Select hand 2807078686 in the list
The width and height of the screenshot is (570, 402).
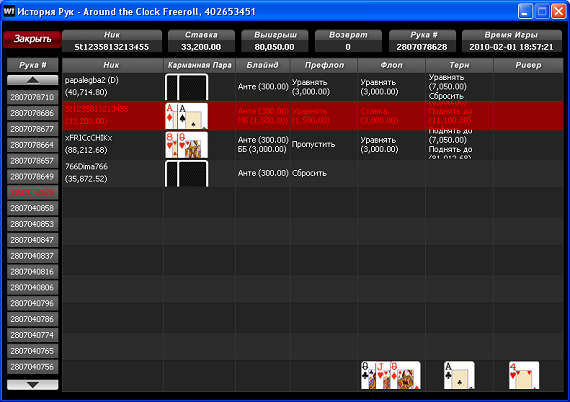tap(33, 113)
